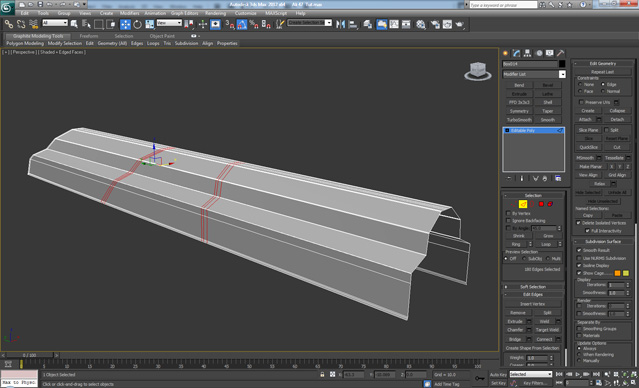Select Vertex sub-object level icon

pyautogui.click(x=514, y=204)
